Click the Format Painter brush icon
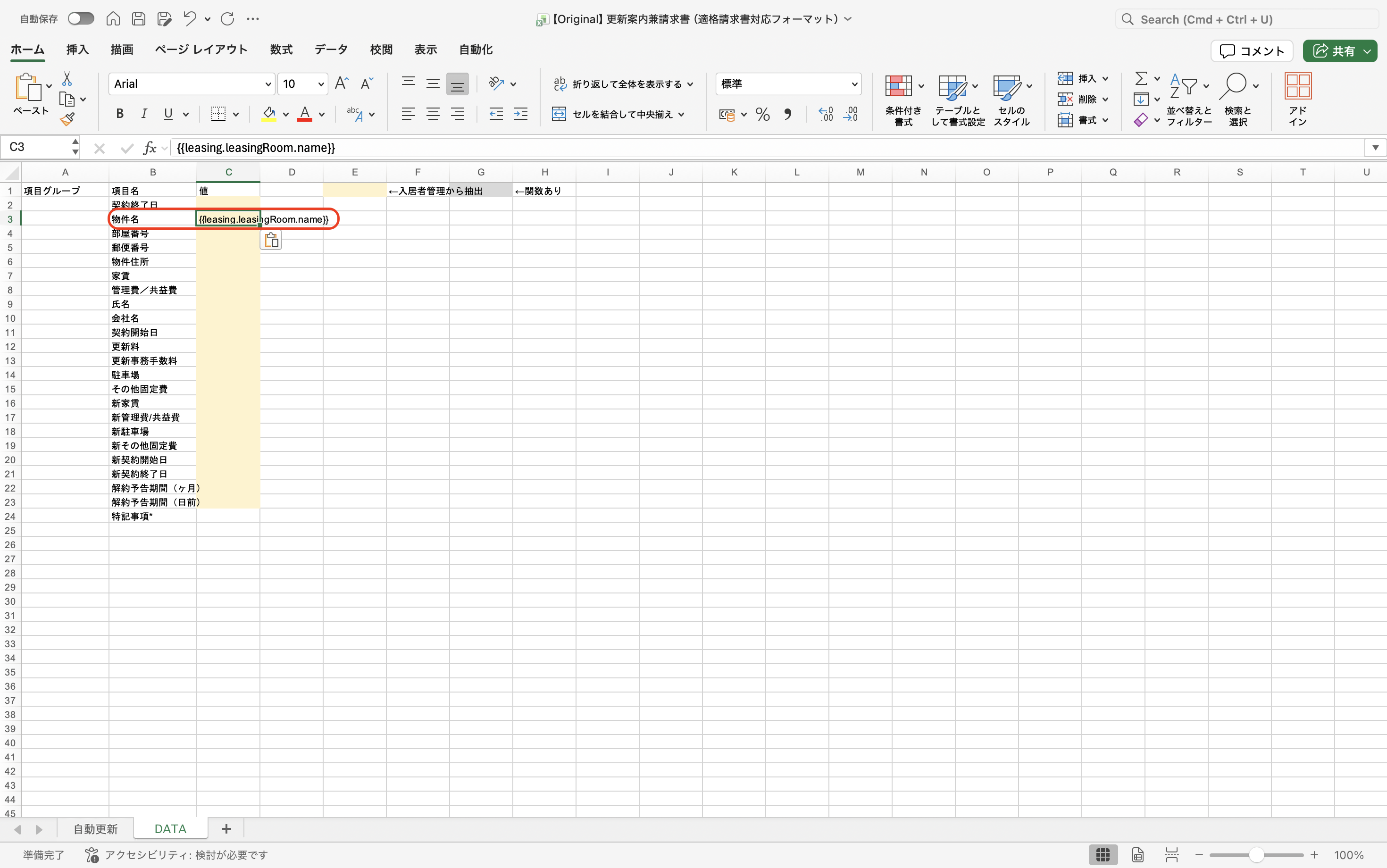The width and height of the screenshot is (1387, 868). 67,119
